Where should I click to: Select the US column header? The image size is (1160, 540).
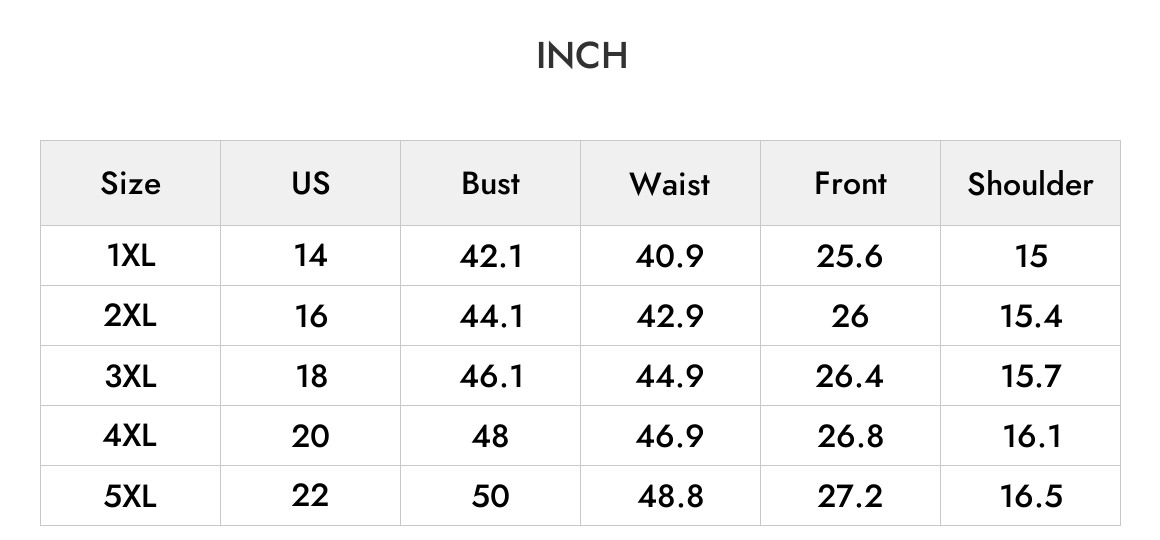click(311, 183)
